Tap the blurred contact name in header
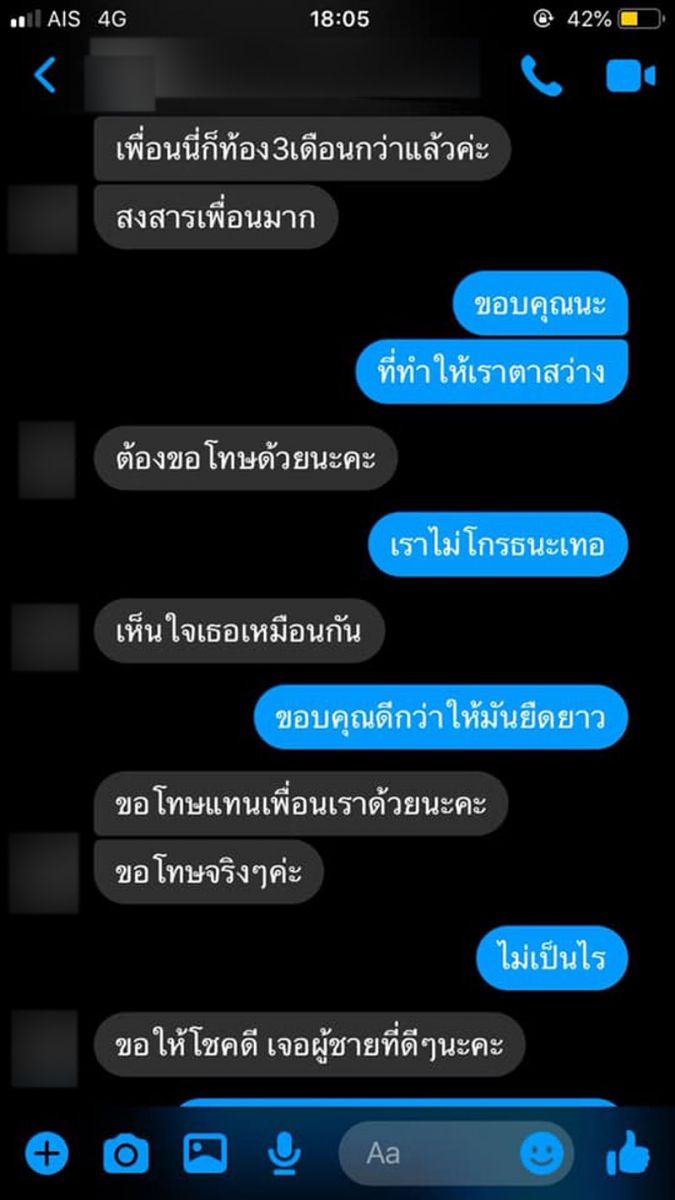The image size is (675, 1200). [285, 75]
